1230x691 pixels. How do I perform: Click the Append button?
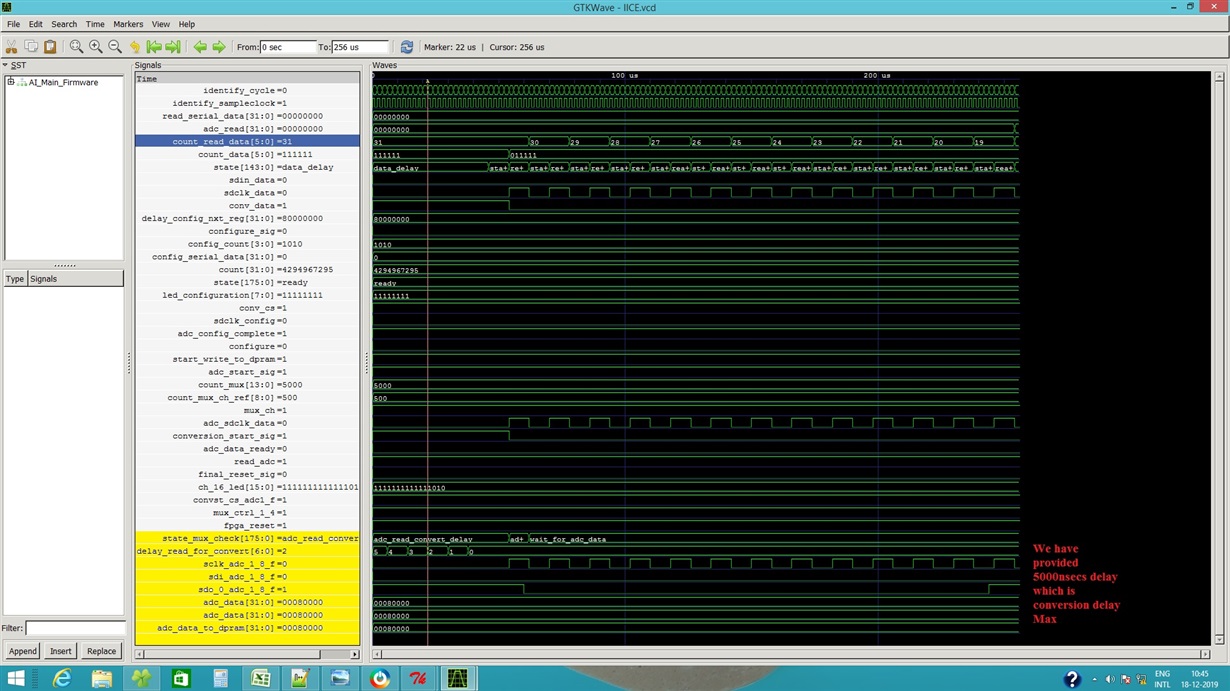(x=22, y=651)
